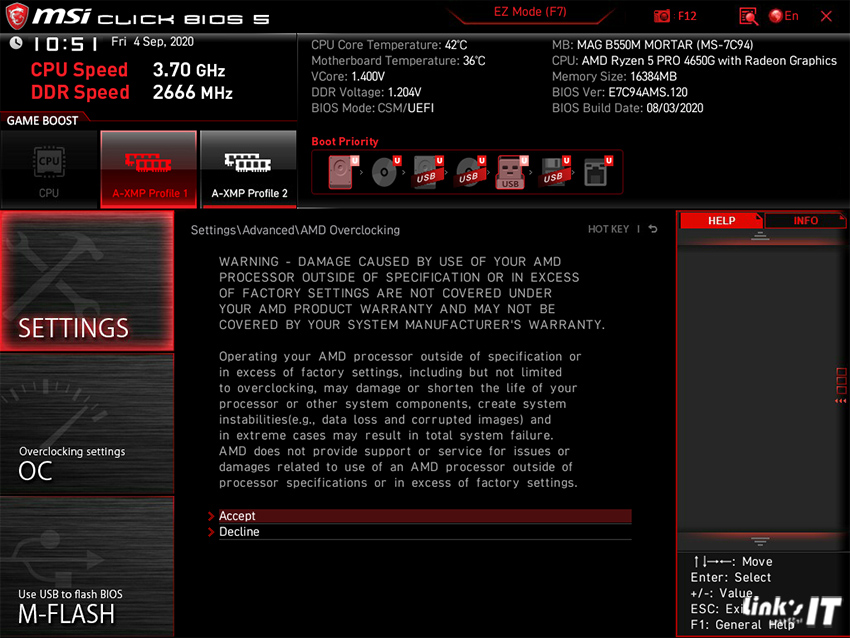Expand the key hints using bottom grip

tap(760, 541)
